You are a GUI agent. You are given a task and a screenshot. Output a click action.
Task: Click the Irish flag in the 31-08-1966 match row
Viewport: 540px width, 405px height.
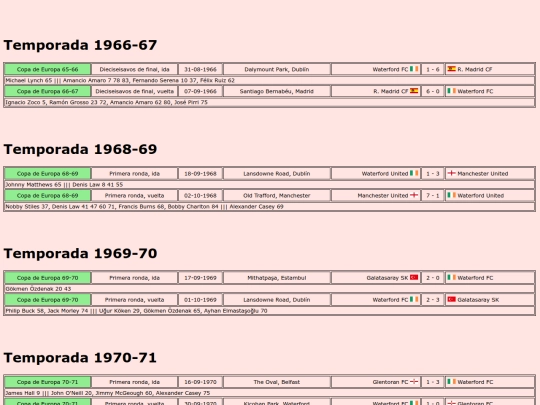click(414, 69)
